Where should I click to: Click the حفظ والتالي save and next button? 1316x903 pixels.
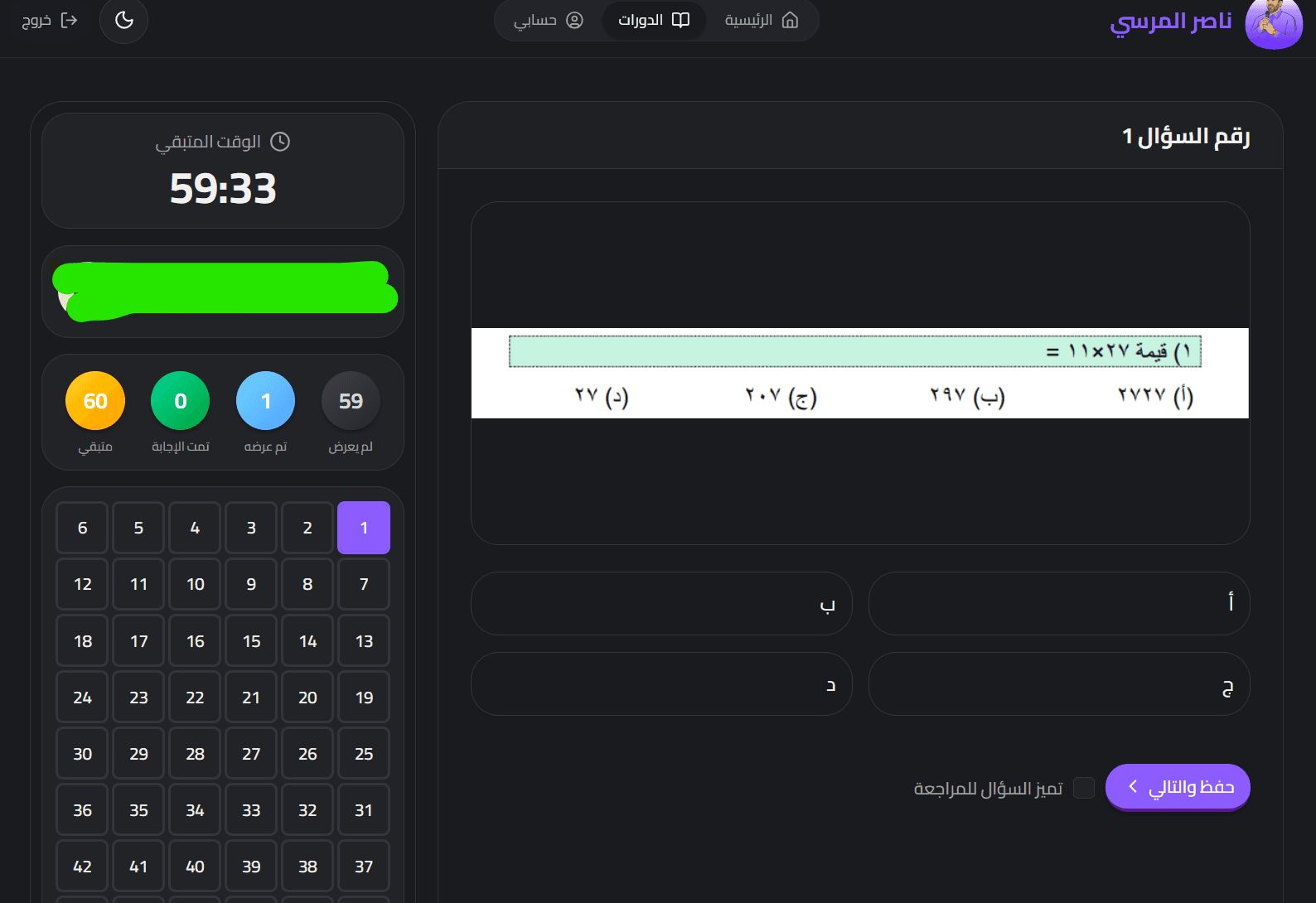tap(1177, 787)
